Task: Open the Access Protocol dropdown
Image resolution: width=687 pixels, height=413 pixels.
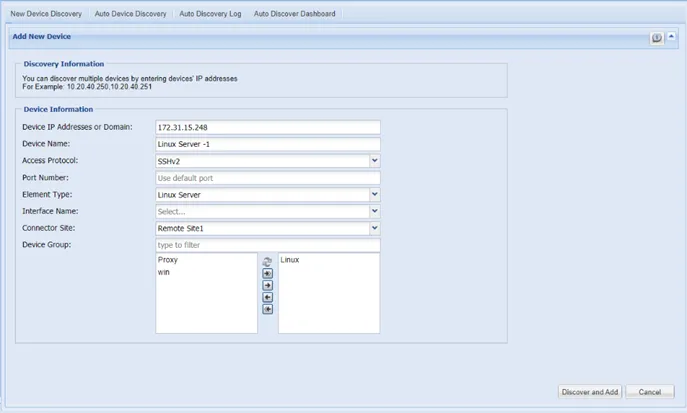Action: [x=375, y=161]
